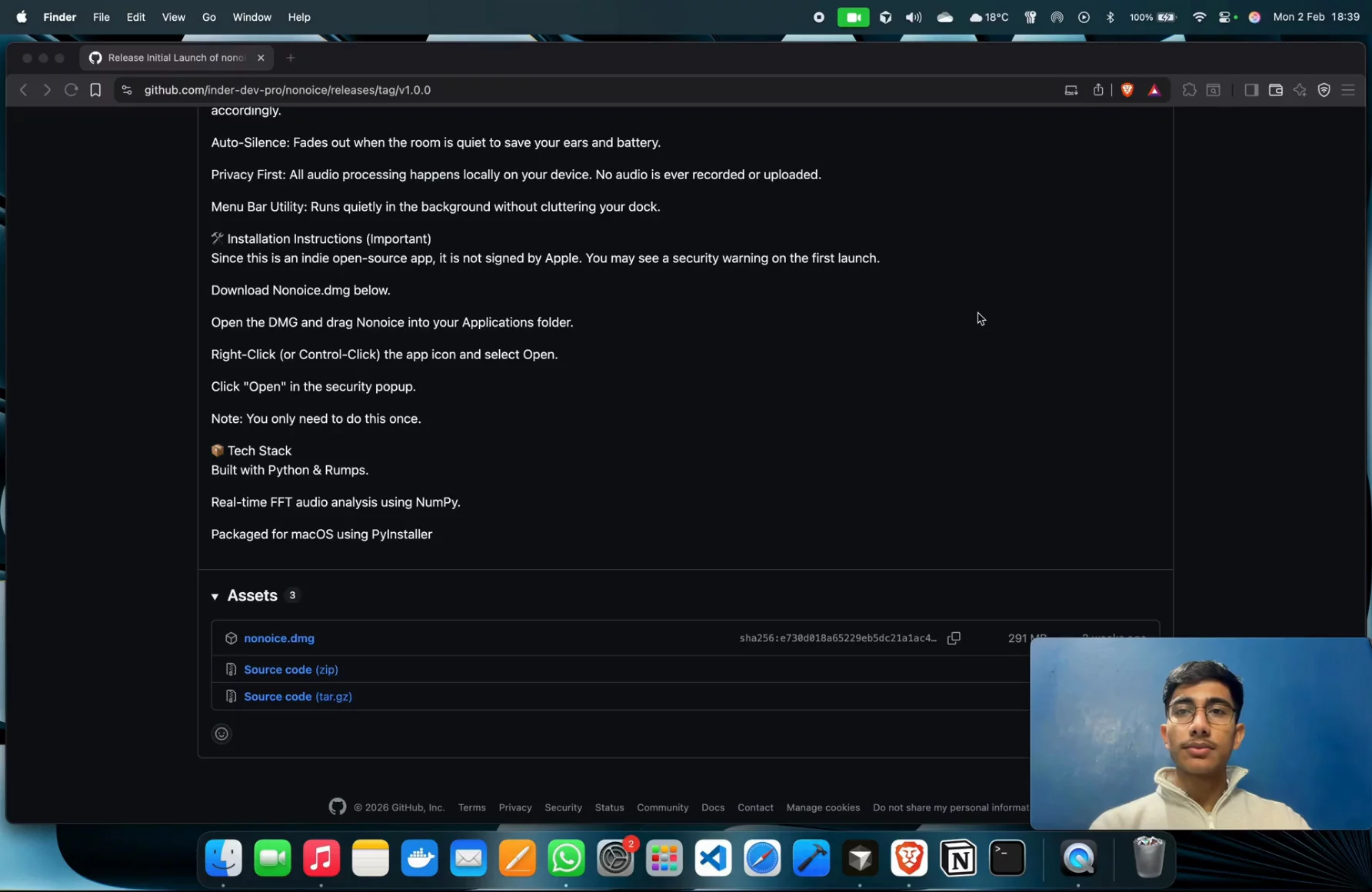1372x892 pixels.
Task: Click the share icon in address bar
Action: click(1098, 90)
